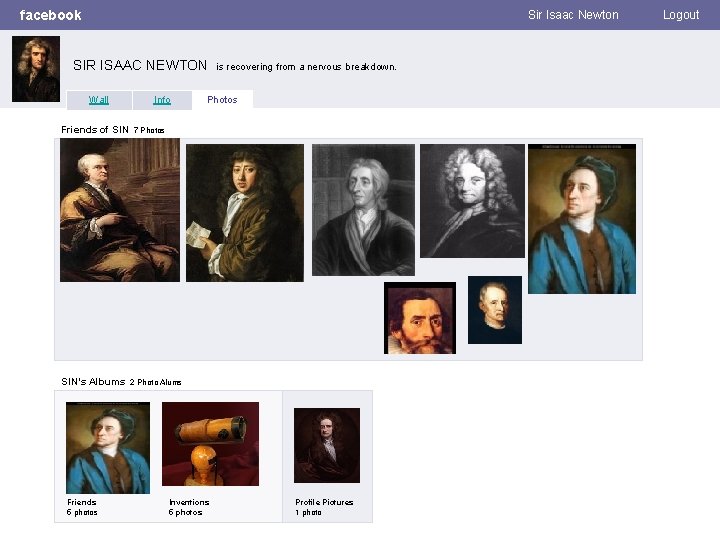This screenshot has width=720, height=540.
Task: Click '6 photos' under Inventions album
Action: 186,512
